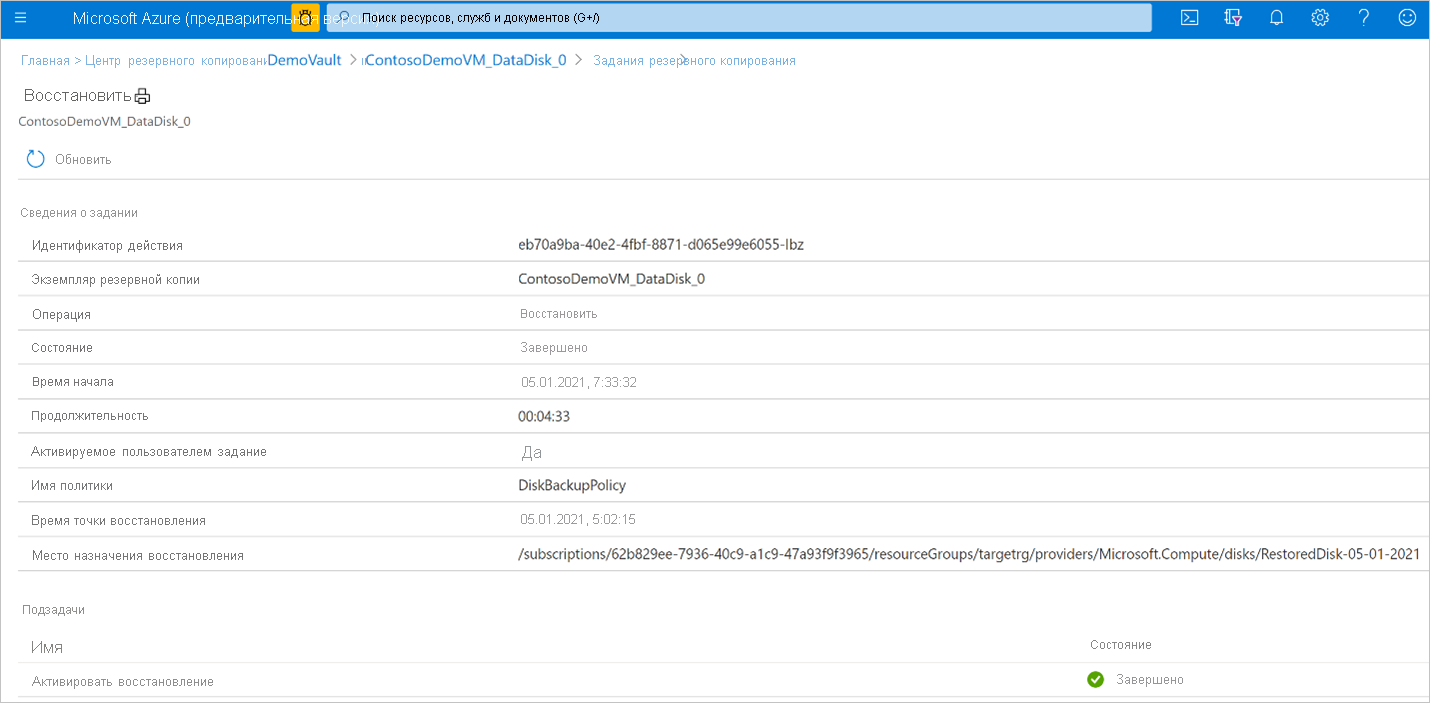
Task: Open directory and subscription filter
Action: 1233,18
